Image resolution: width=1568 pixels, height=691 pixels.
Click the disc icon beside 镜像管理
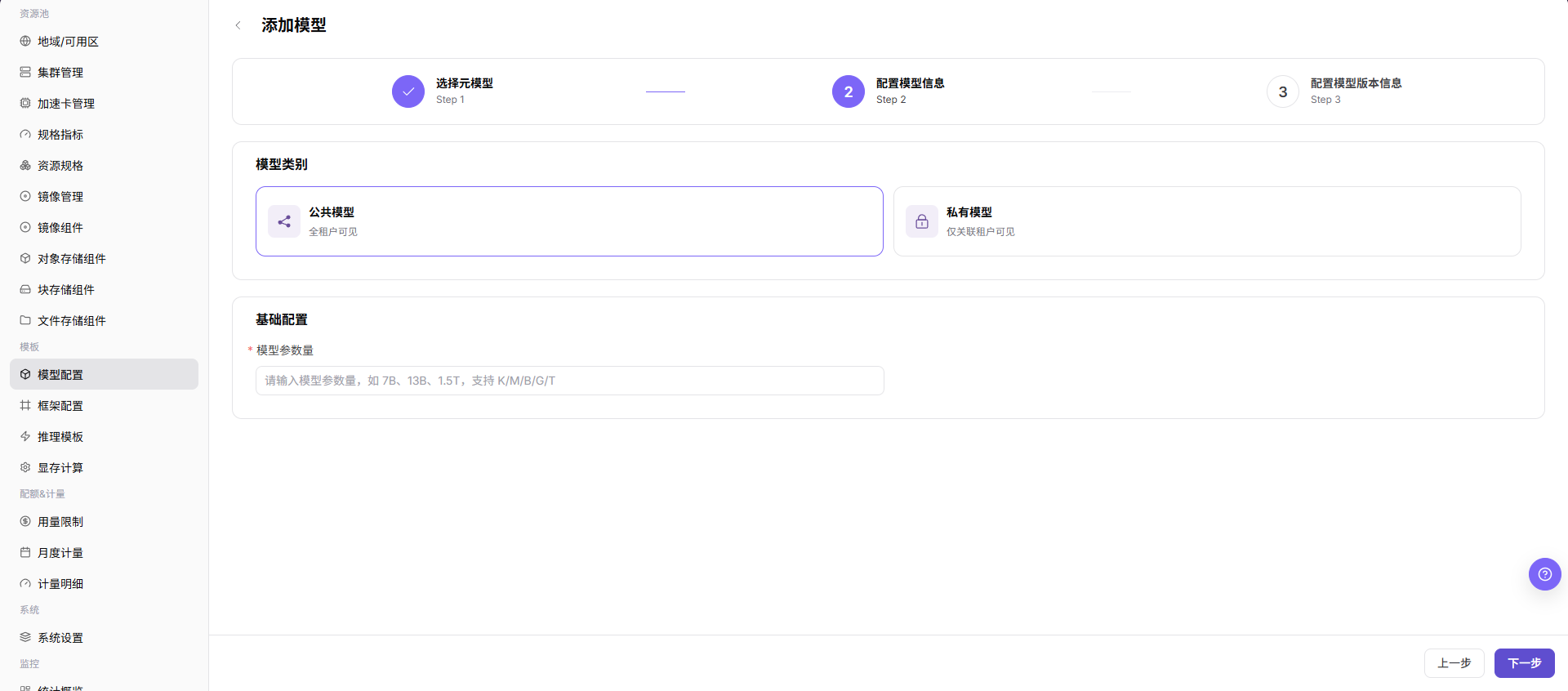click(x=25, y=196)
